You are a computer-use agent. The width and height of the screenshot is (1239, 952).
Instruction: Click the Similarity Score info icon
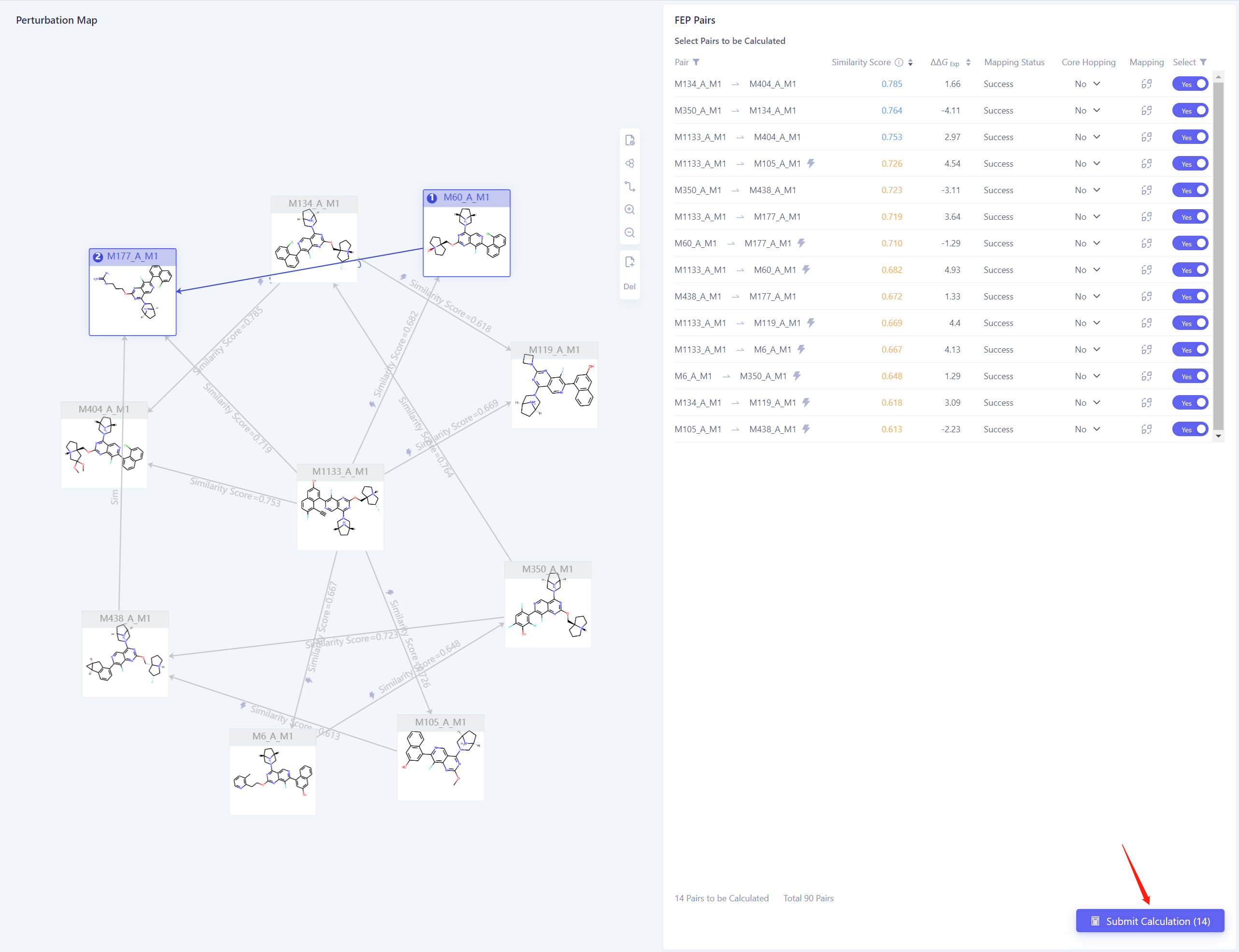(x=898, y=62)
